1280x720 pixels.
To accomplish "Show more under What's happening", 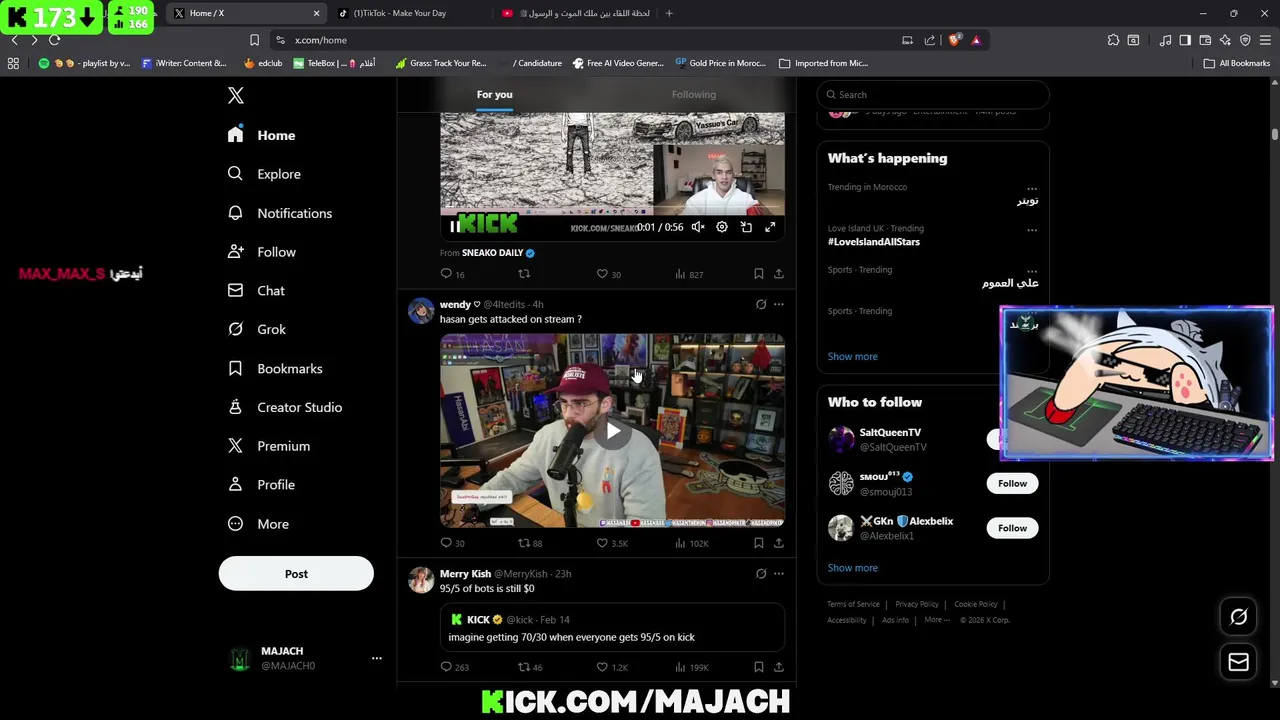I will pyautogui.click(x=852, y=357).
